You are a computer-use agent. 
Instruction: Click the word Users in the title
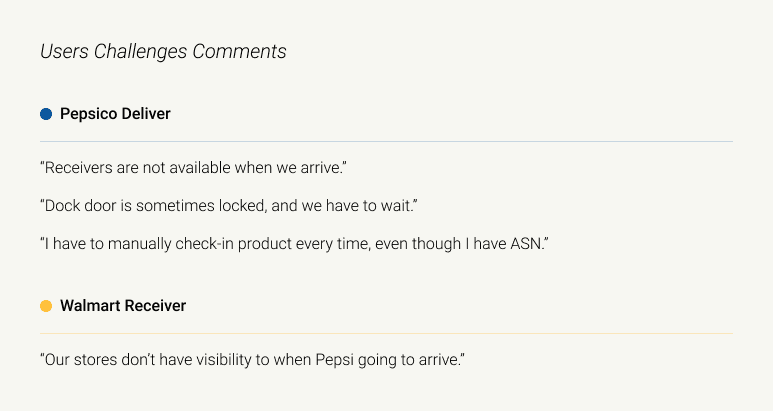click(64, 51)
